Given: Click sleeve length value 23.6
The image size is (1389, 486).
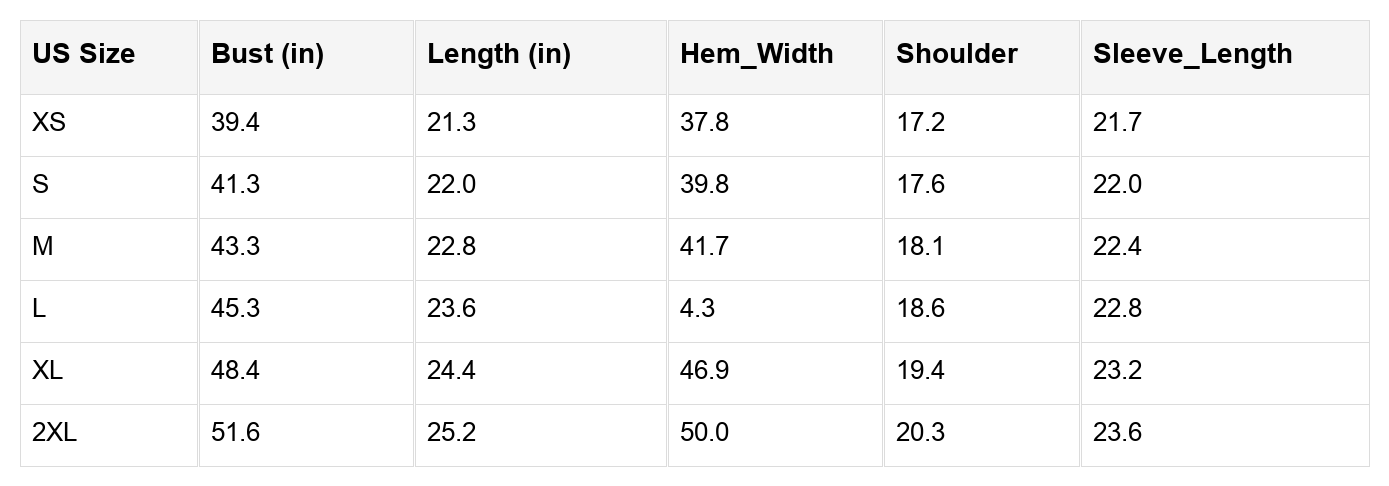Looking at the screenshot, I should tap(1118, 433).
